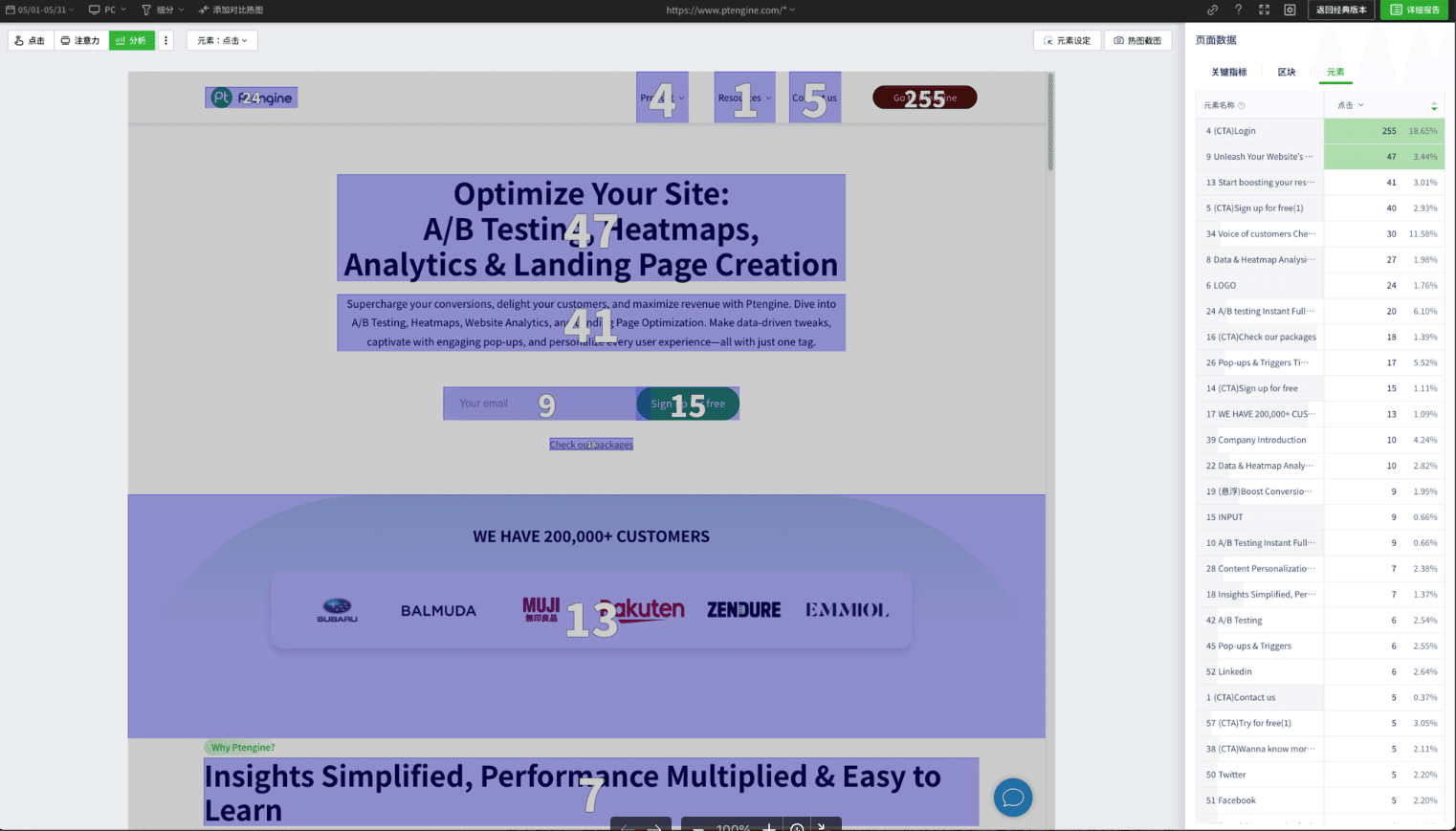Select the "42 A/B Testing" row

point(1320,621)
